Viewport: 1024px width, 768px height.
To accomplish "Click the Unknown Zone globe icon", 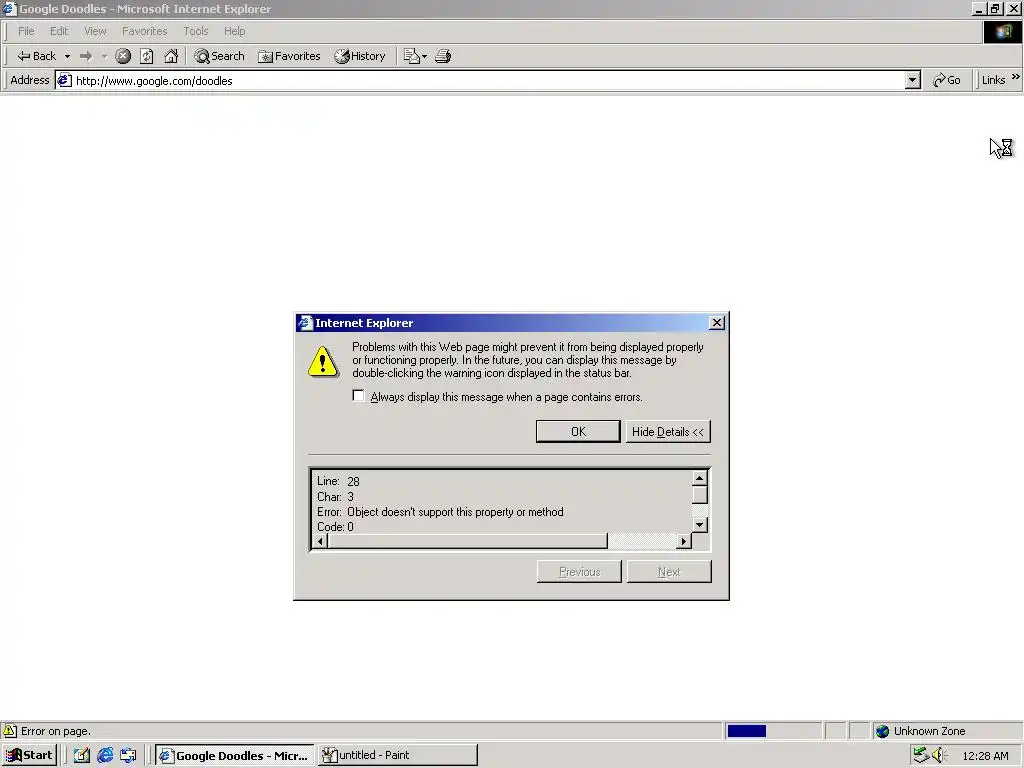I will point(882,731).
